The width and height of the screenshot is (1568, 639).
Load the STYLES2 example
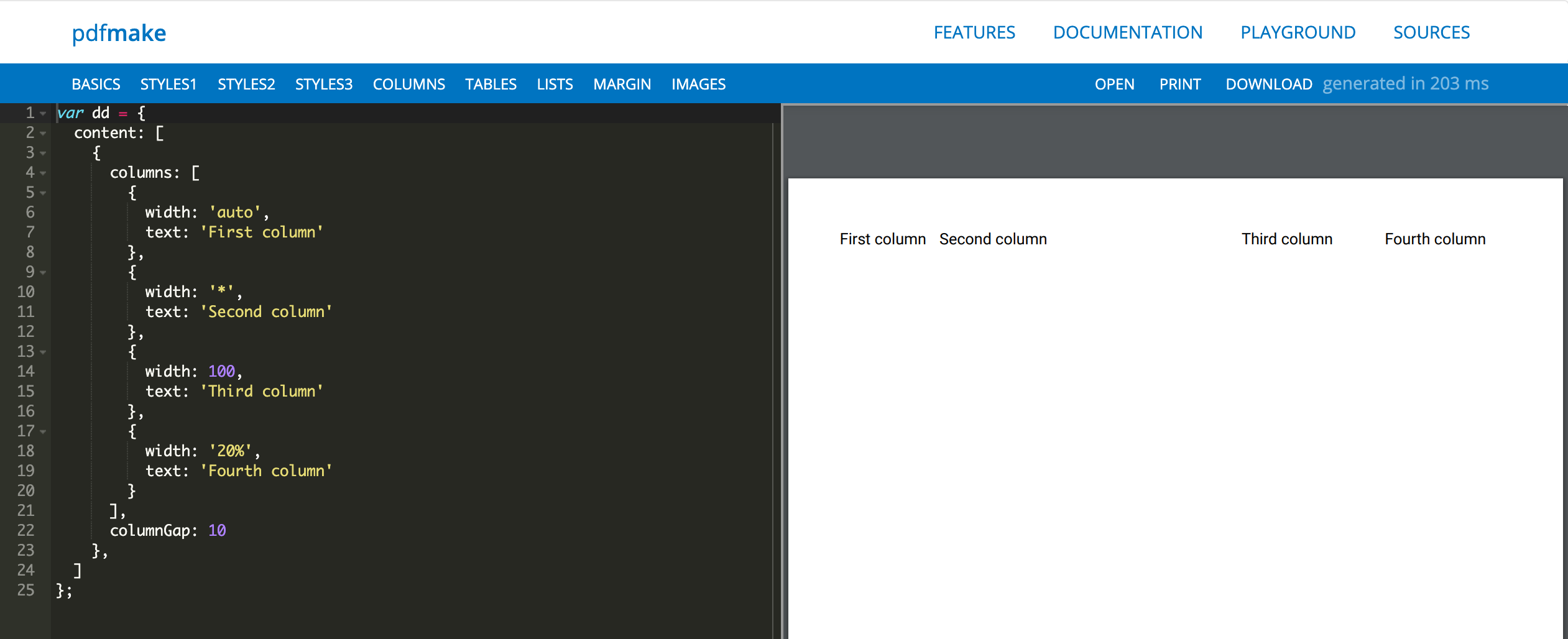[246, 84]
